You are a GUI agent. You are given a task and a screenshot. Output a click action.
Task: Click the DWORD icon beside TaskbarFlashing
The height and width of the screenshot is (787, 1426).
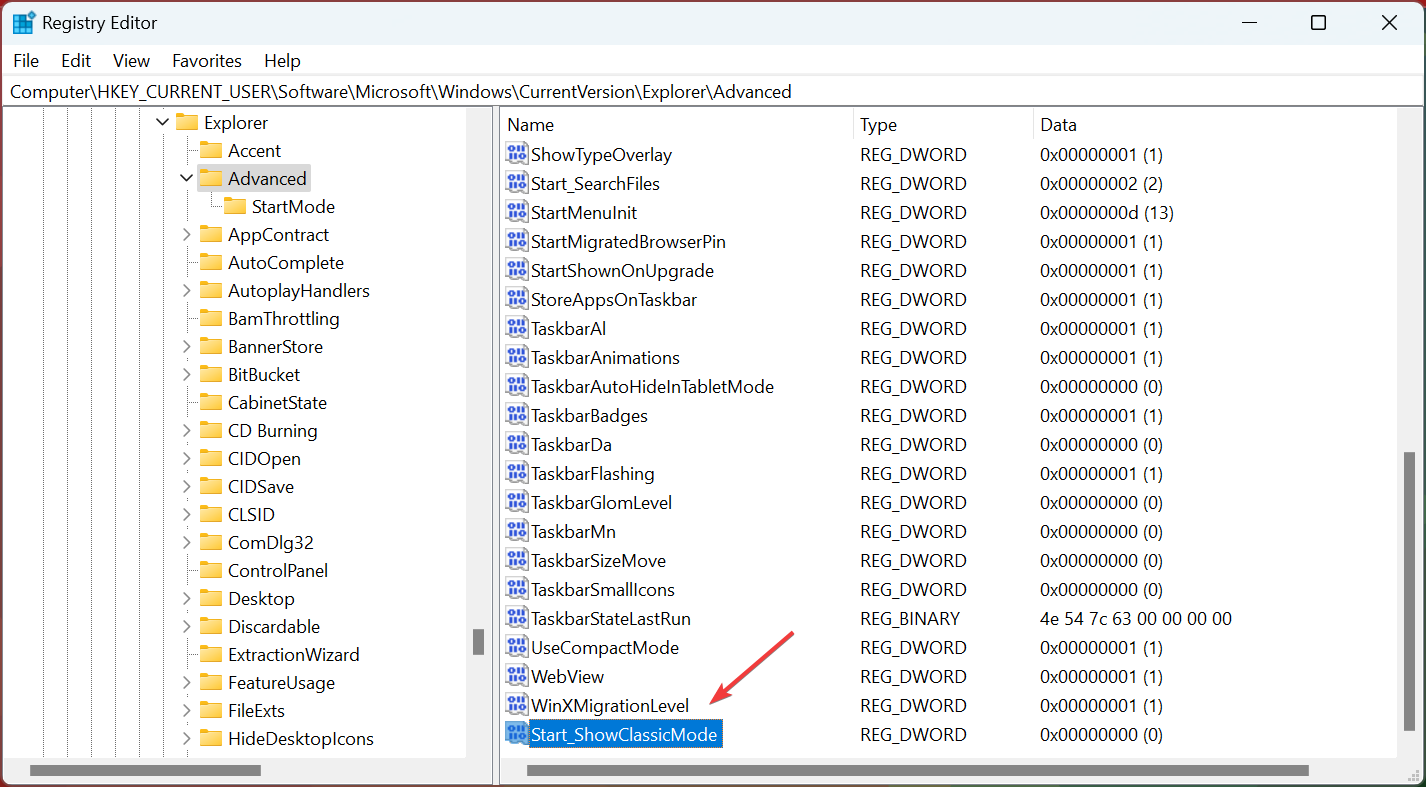[516, 473]
